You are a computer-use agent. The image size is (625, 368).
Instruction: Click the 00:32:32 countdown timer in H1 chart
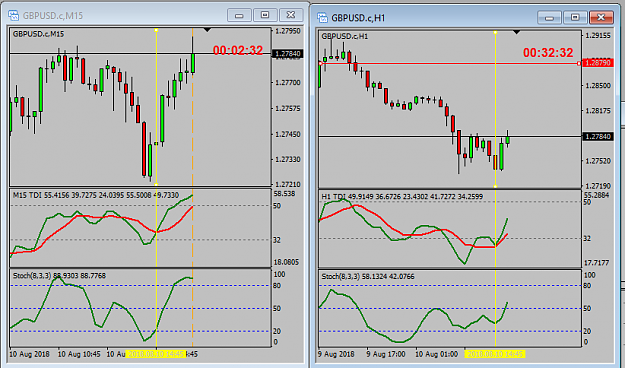tap(548, 53)
